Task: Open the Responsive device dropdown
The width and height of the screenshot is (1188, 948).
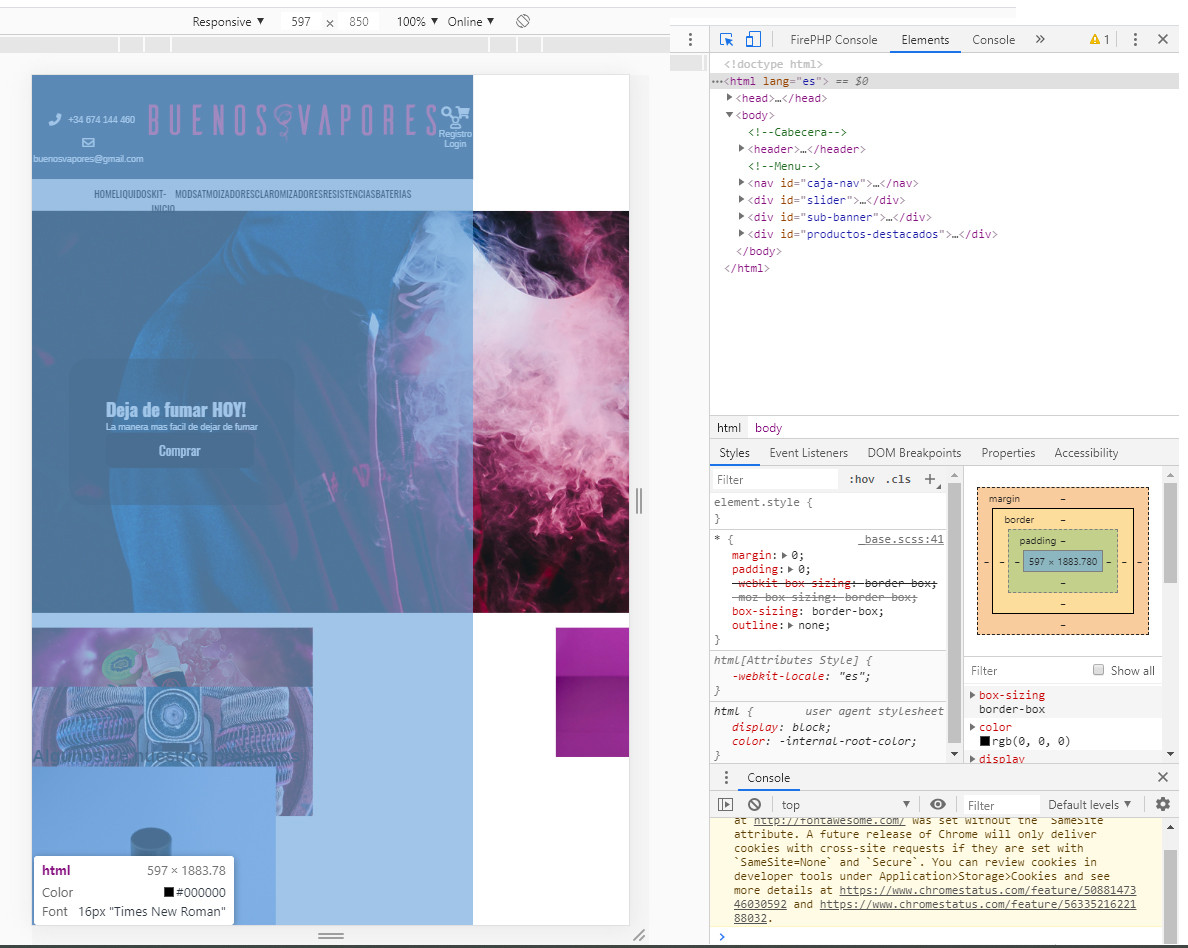Action: tap(228, 21)
